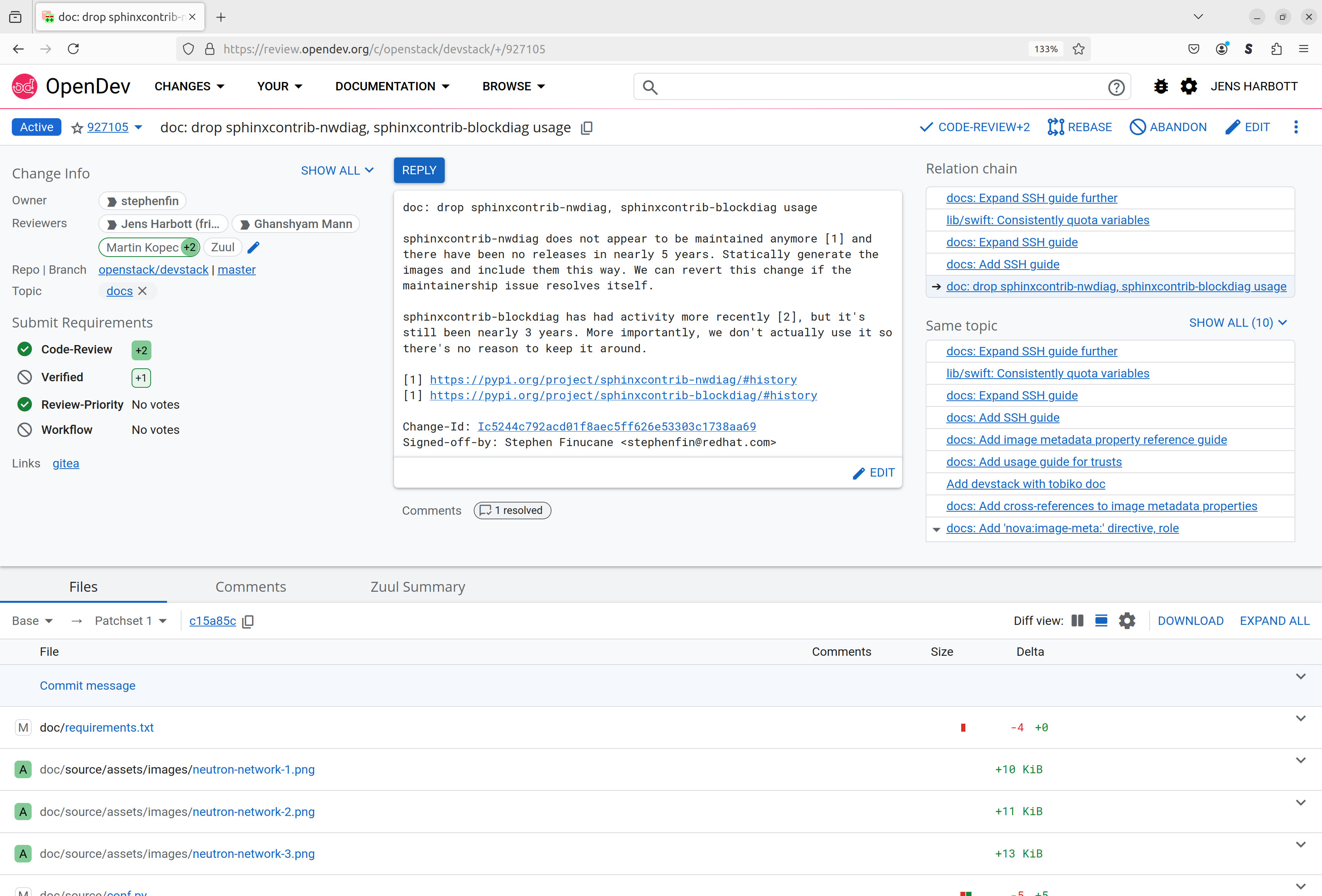Screen dimensions: 1322x896
Task: Click the REPLY button
Action: point(419,170)
